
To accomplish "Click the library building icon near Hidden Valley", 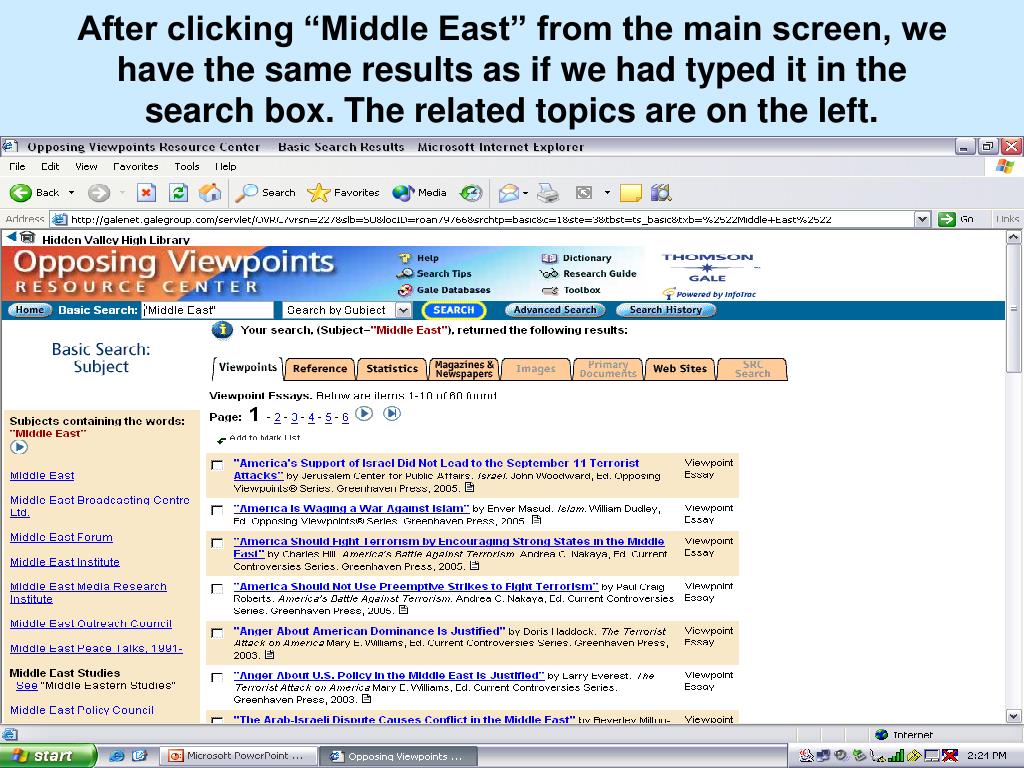I will click(27, 238).
